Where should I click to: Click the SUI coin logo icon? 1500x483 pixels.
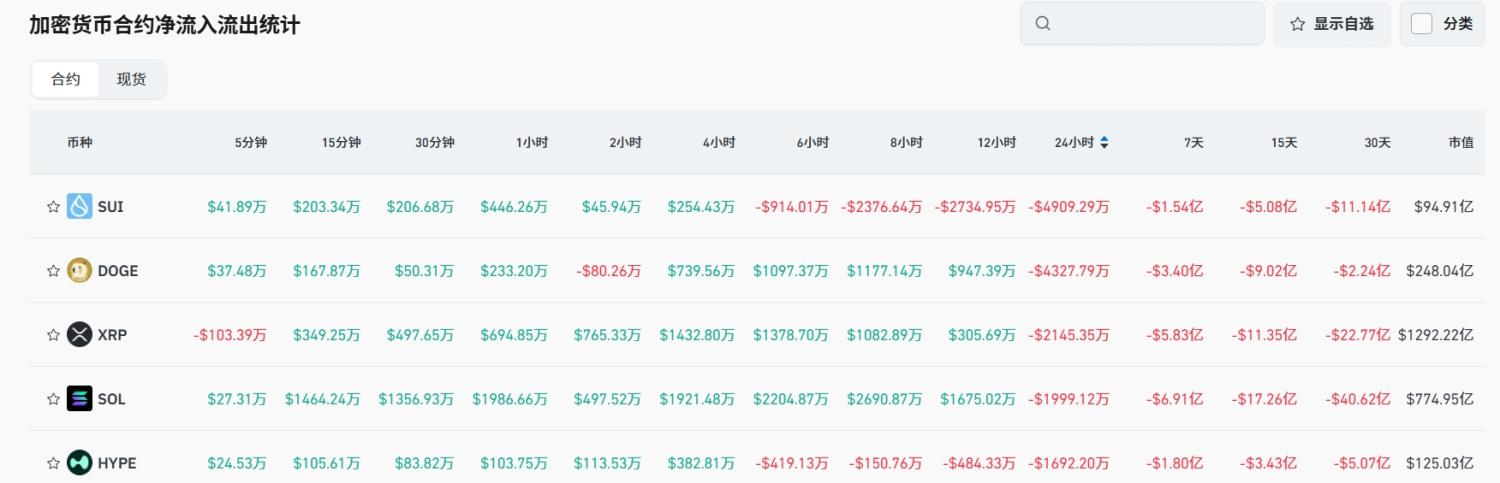coord(80,207)
